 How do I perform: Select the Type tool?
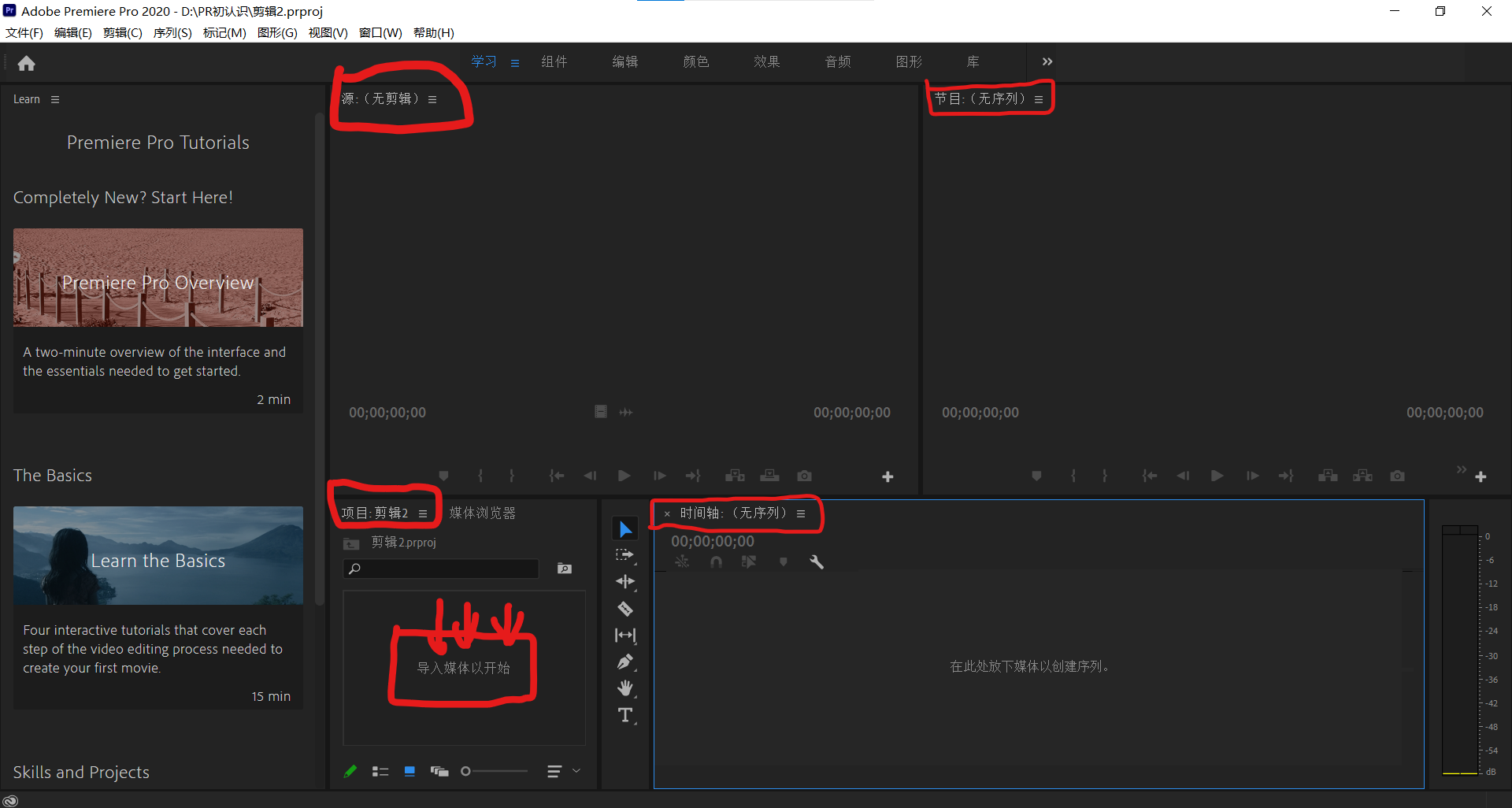[625, 715]
